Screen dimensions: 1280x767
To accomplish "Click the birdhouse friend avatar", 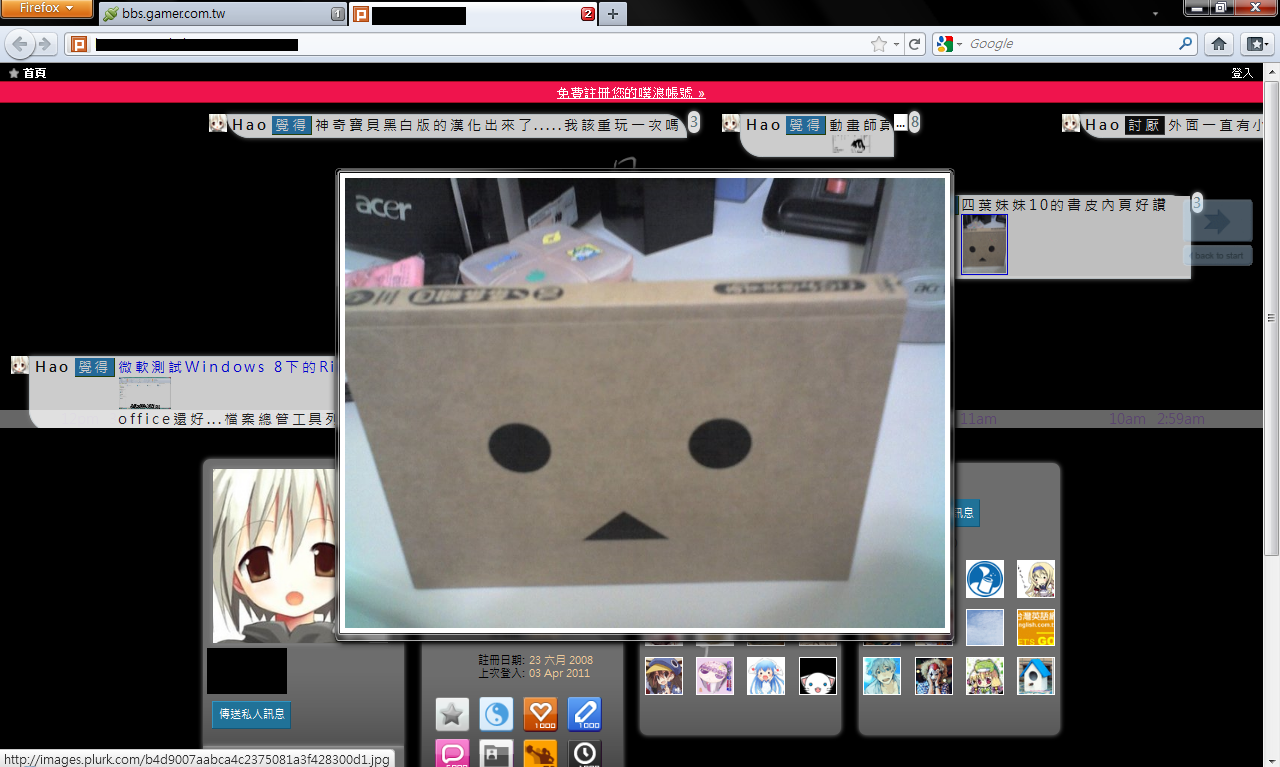I will (1035, 676).
